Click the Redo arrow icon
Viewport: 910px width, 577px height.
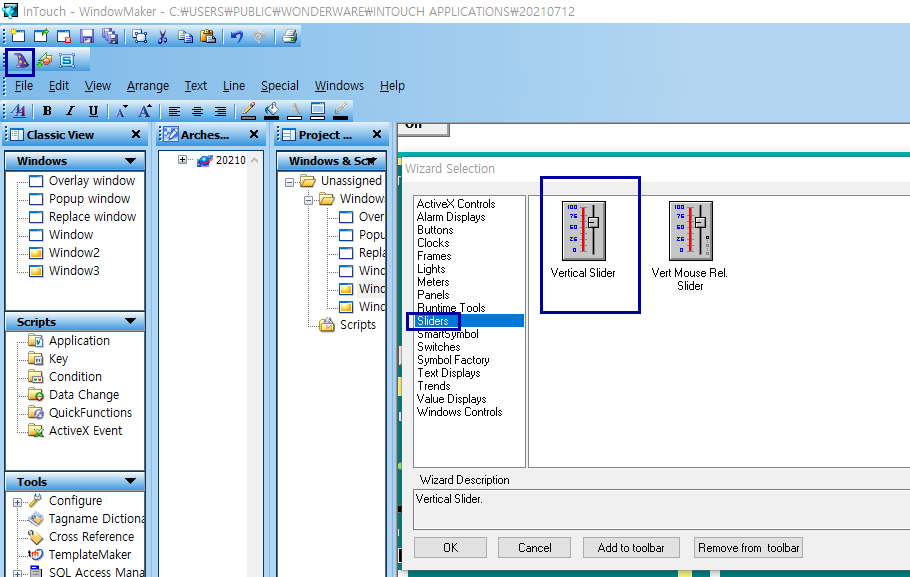(x=259, y=37)
